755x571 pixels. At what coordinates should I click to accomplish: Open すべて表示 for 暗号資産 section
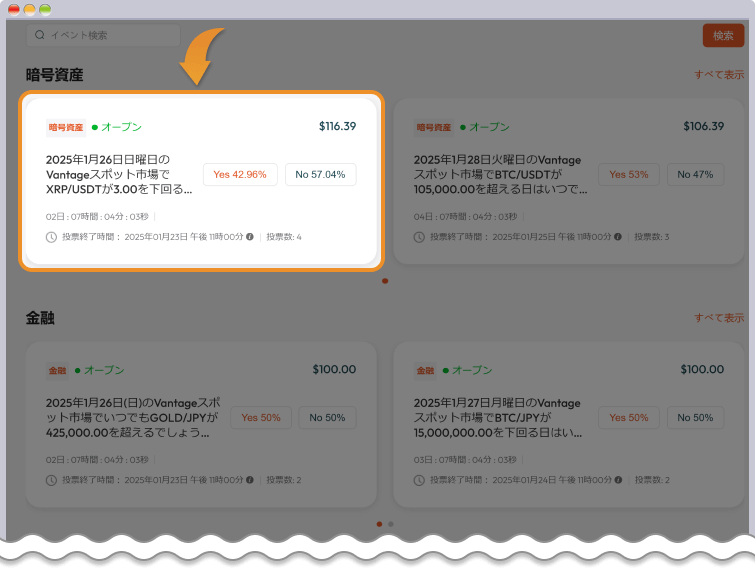point(719,75)
